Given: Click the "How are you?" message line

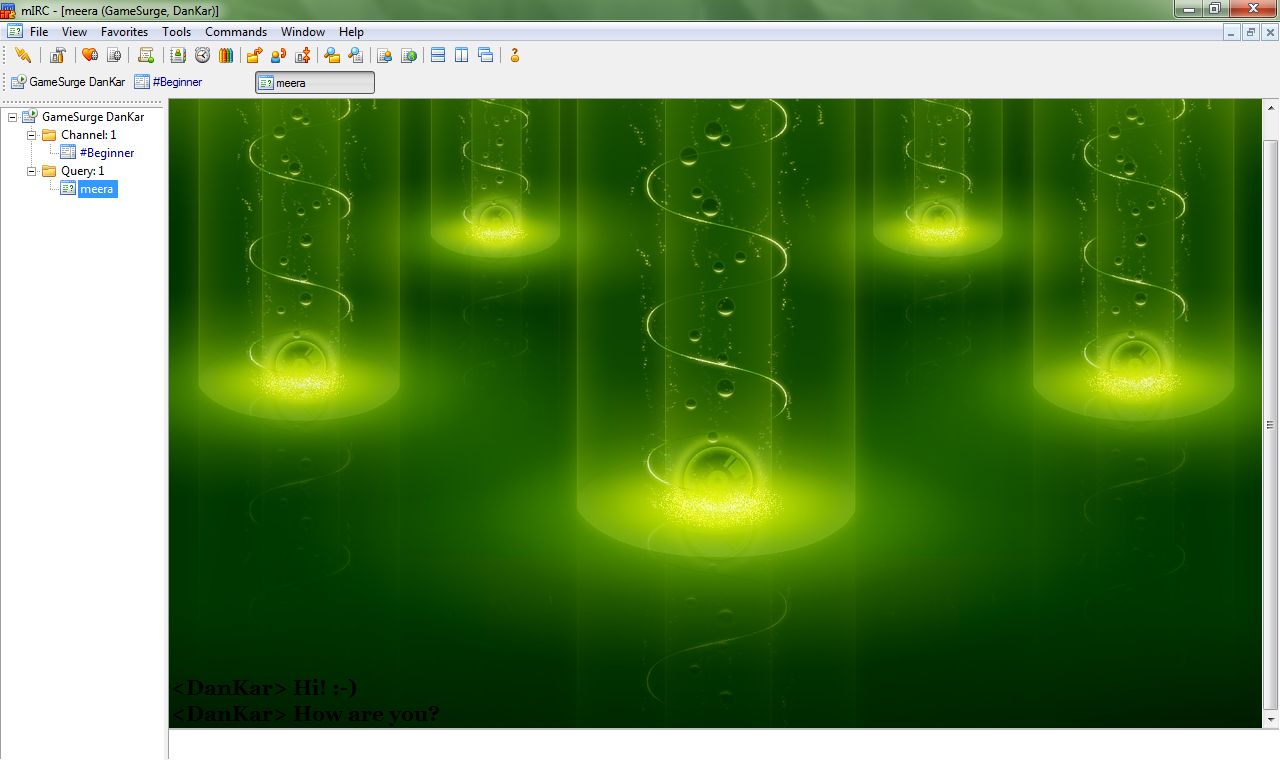Looking at the screenshot, I should [305, 714].
